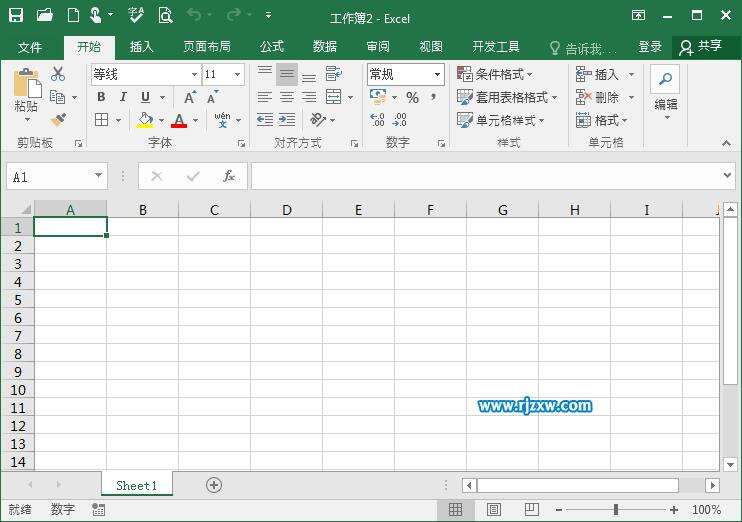
Task: Run spelling check from quick access toolbar
Action: point(136,15)
